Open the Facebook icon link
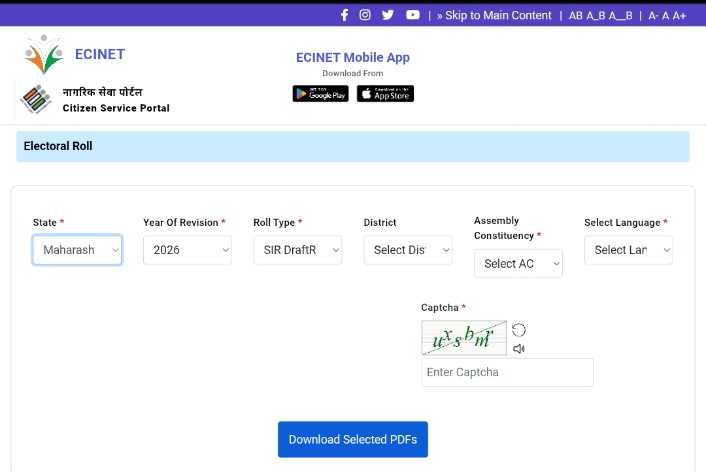 click(x=344, y=15)
